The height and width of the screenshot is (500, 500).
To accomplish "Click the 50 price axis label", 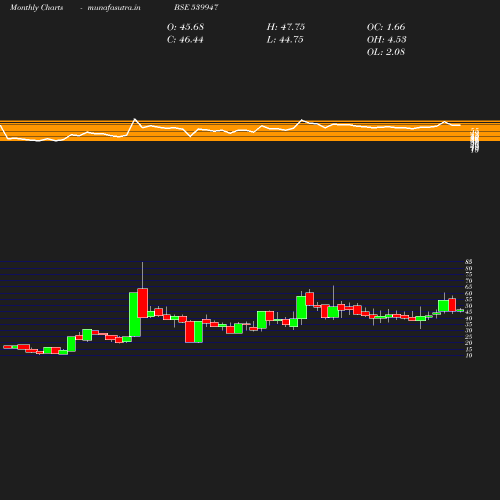I will pyautogui.click(x=469, y=306).
